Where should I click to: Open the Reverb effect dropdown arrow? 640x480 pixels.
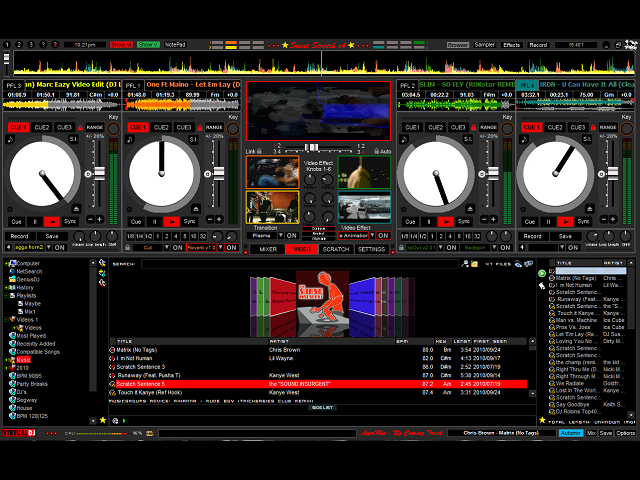tap(220, 247)
